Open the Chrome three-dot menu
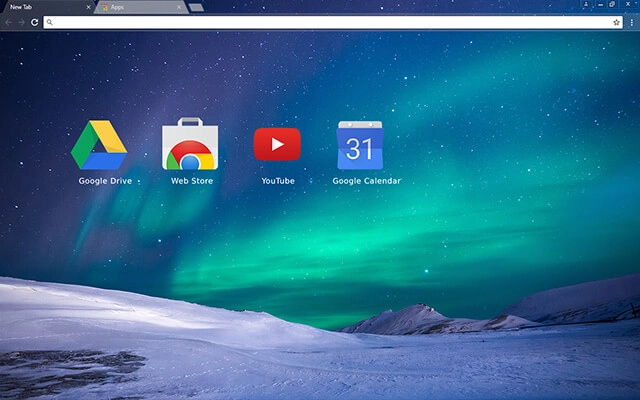The width and height of the screenshot is (640, 400). tap(631, 22)
